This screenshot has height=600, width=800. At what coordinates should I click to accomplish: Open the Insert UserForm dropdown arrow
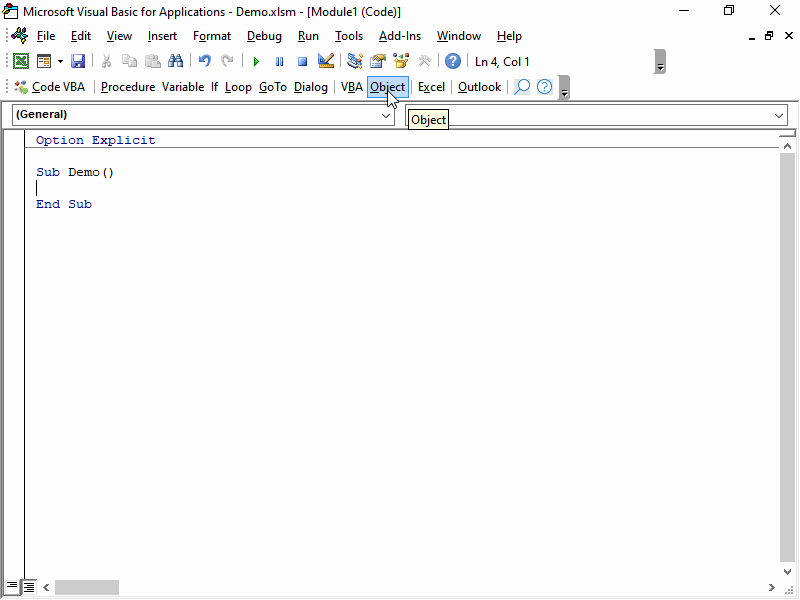tap(58, 61)
